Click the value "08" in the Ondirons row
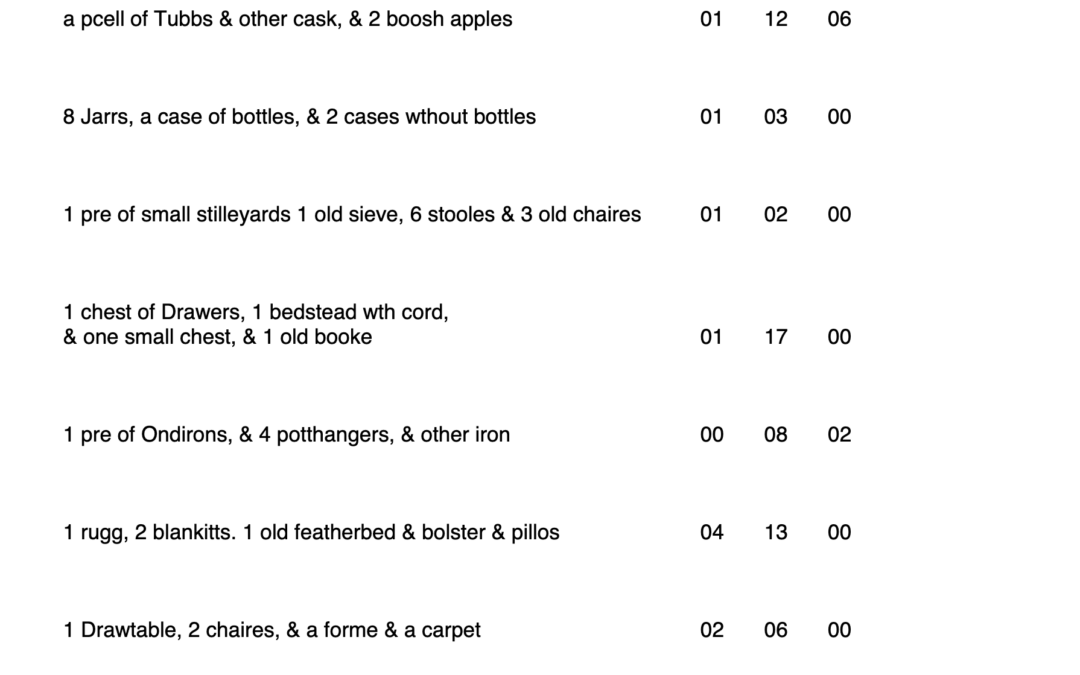 point(776,435)
